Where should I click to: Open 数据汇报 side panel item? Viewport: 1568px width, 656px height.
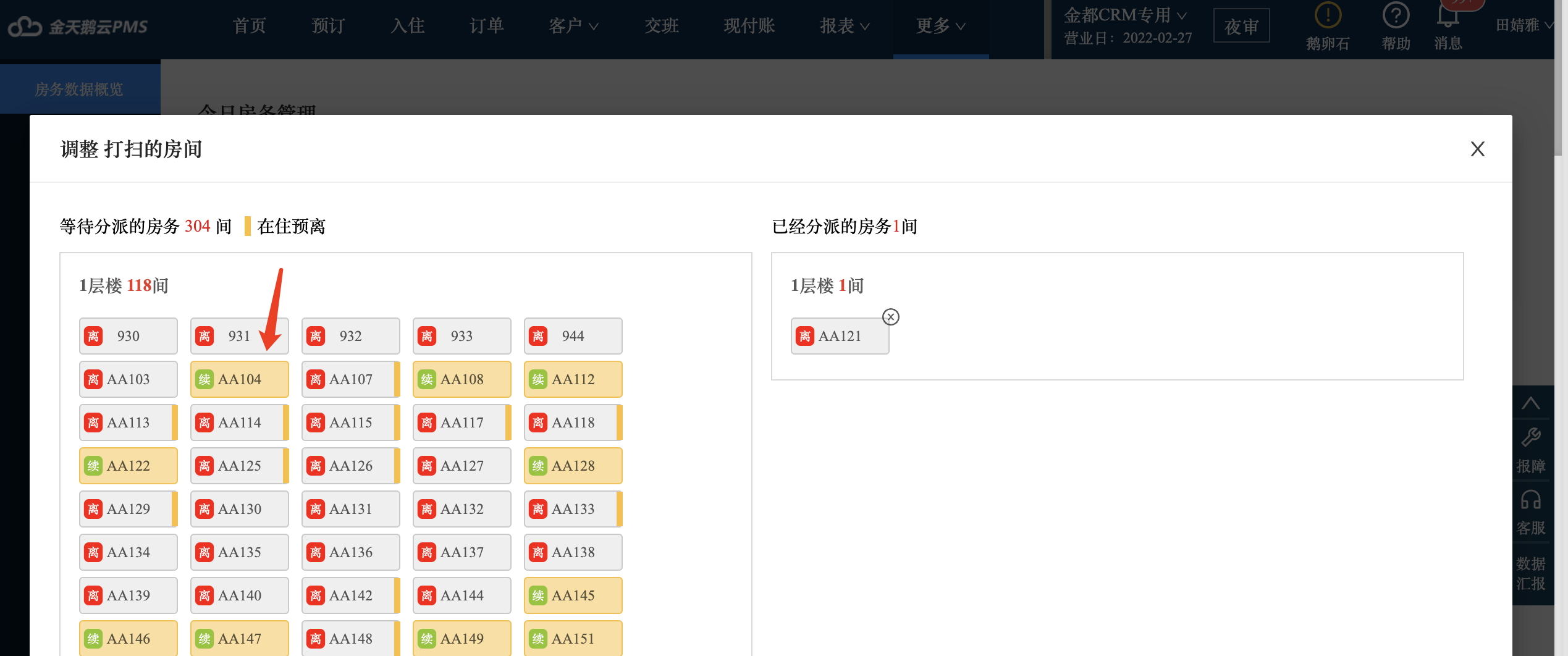pyautogui.click(x=1530, y=573)
